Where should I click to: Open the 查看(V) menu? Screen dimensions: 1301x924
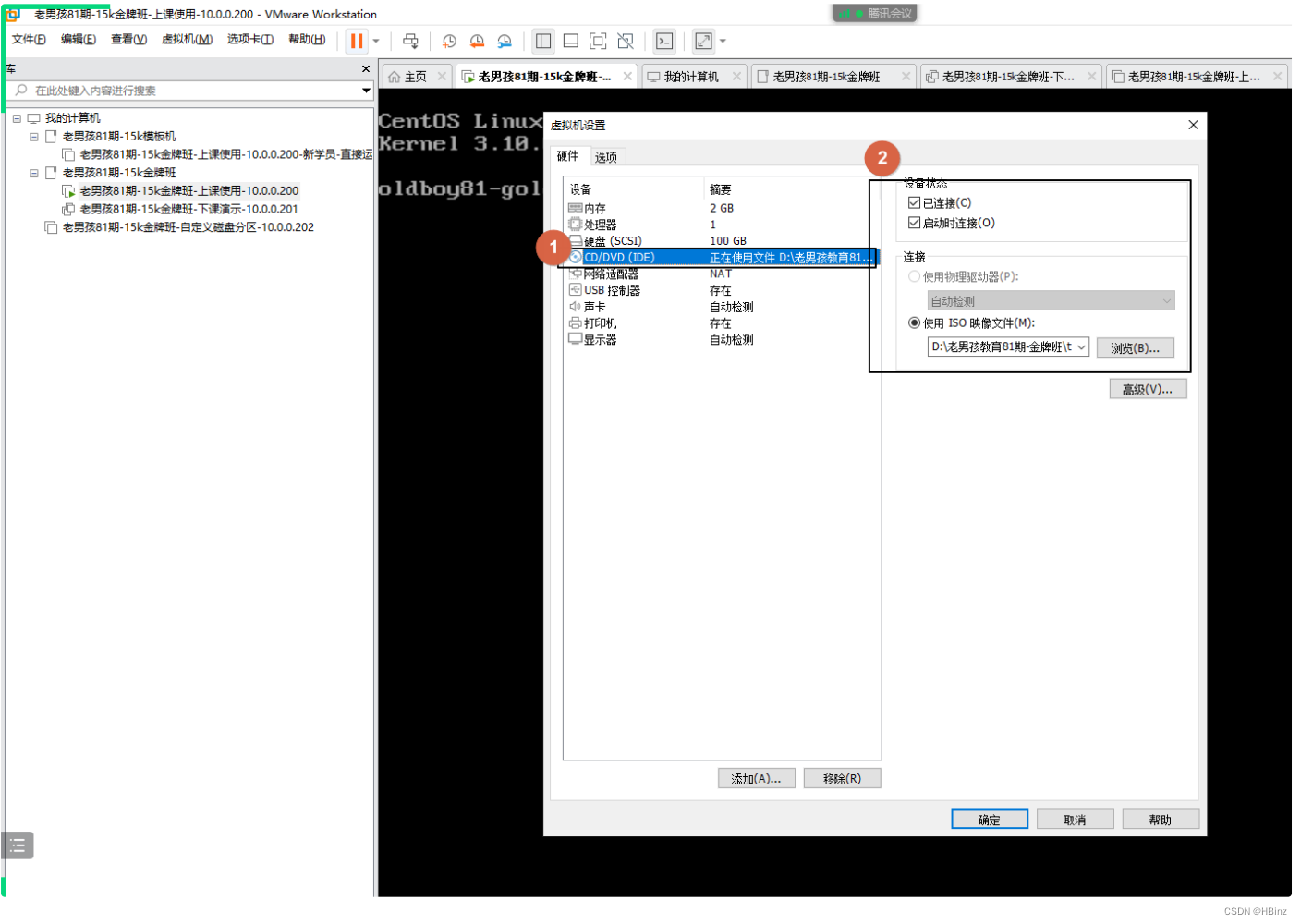128,39
